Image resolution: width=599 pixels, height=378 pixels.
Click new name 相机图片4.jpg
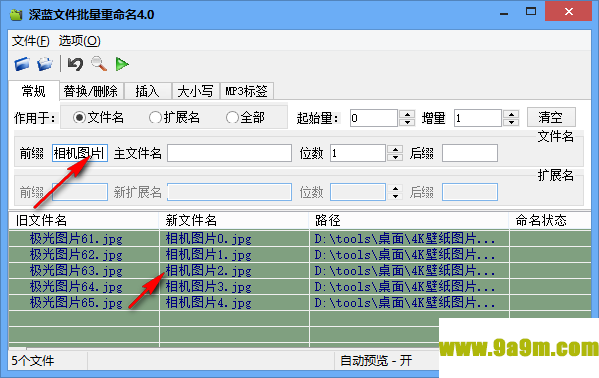point(209,303)
